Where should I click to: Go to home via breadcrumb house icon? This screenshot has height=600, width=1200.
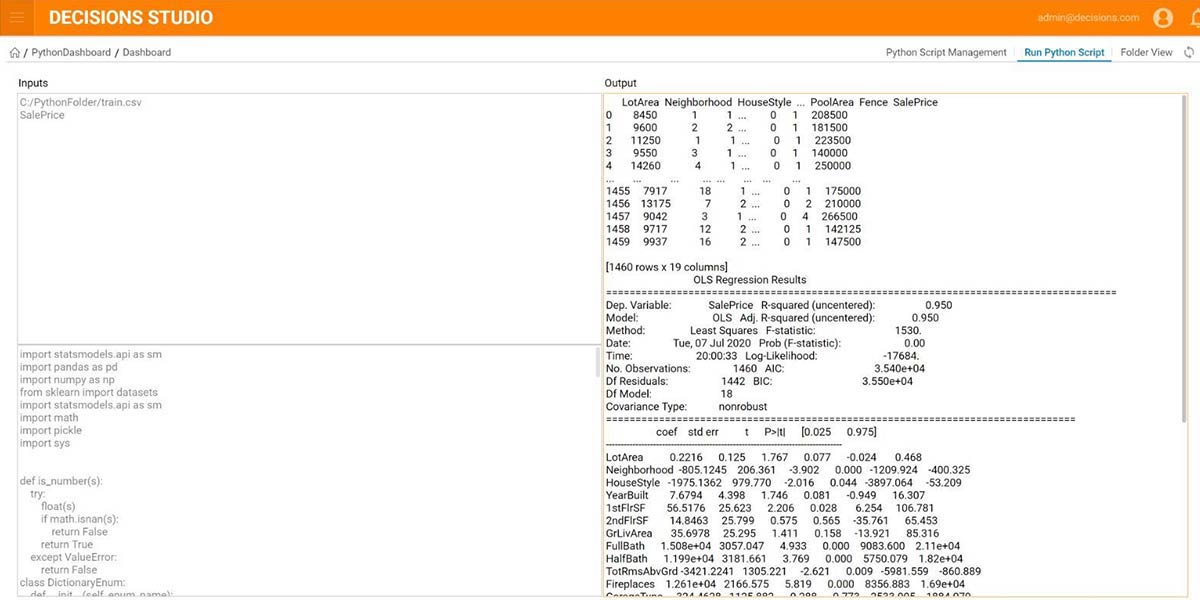tap(14, 53)
